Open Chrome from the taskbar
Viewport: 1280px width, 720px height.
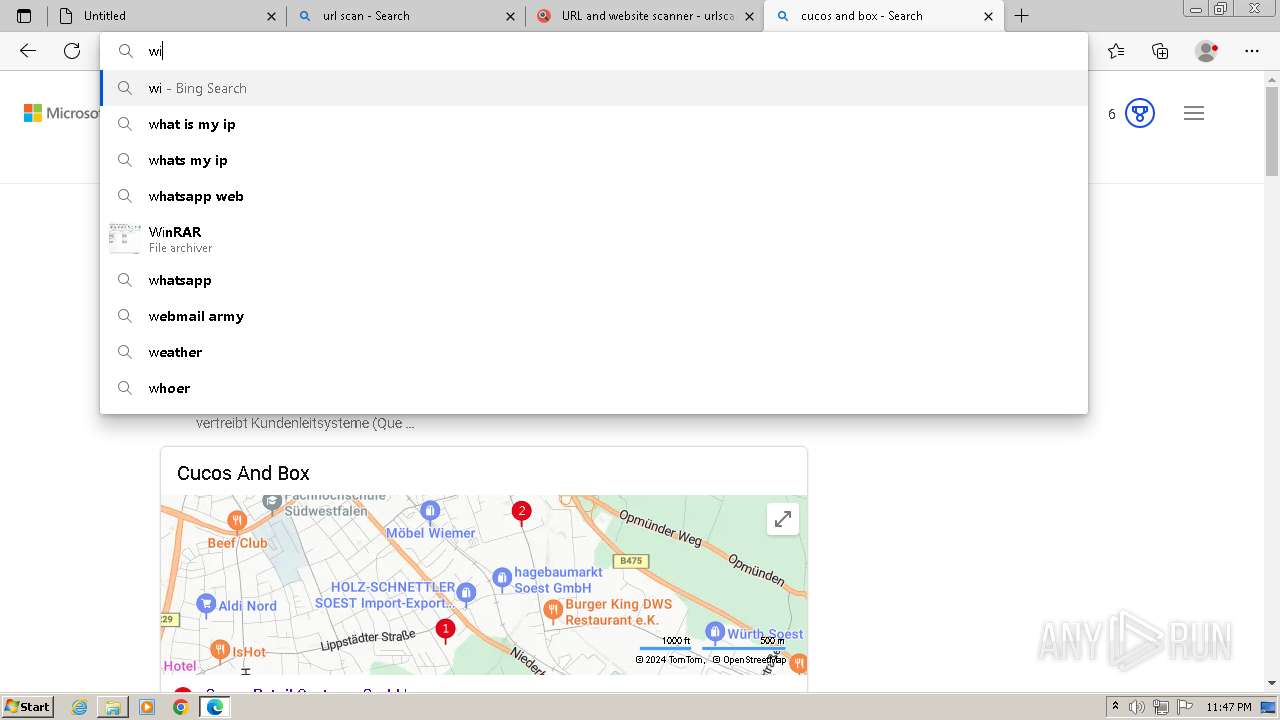click(x=180, y=707)
